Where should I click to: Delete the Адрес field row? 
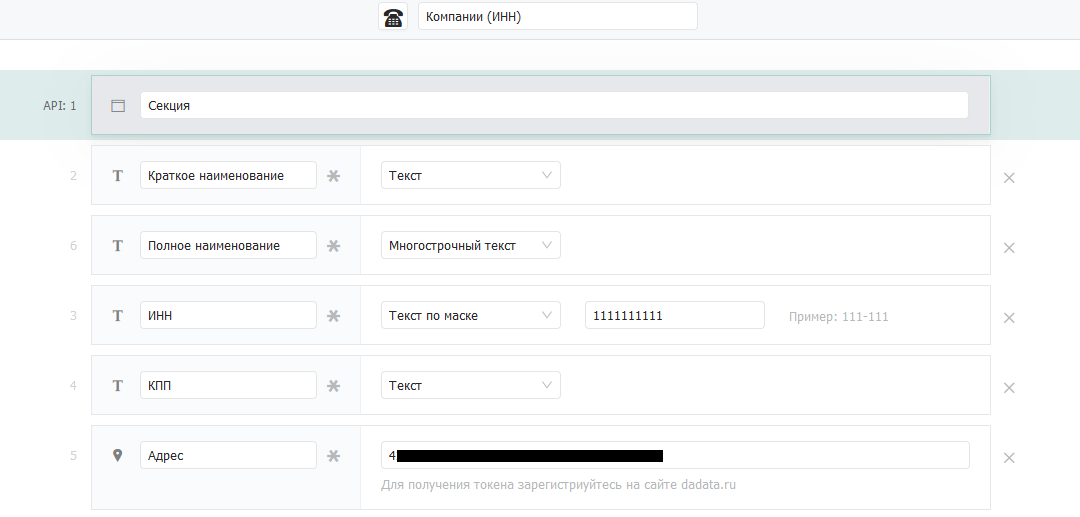coord(1009,458)
